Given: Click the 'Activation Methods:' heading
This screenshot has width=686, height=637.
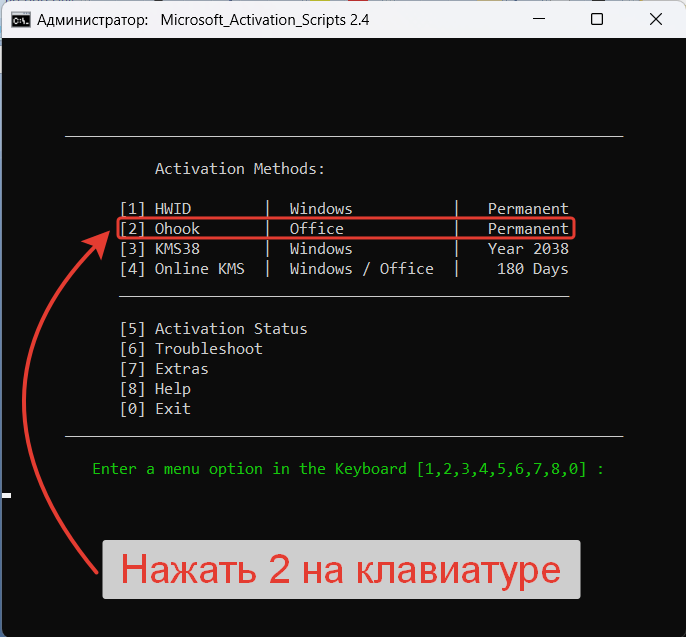Looking at the screenshot, I should point(240,169).
